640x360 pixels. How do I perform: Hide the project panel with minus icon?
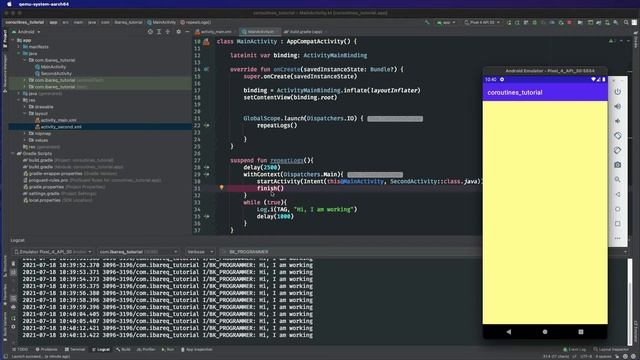pyautogui.click(x=187, y=31)
